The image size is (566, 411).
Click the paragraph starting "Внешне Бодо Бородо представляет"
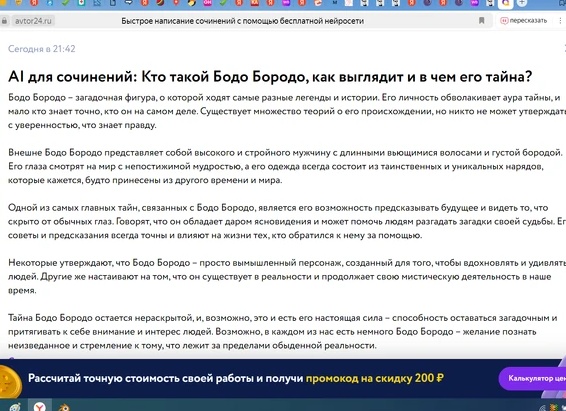(285, 166)
